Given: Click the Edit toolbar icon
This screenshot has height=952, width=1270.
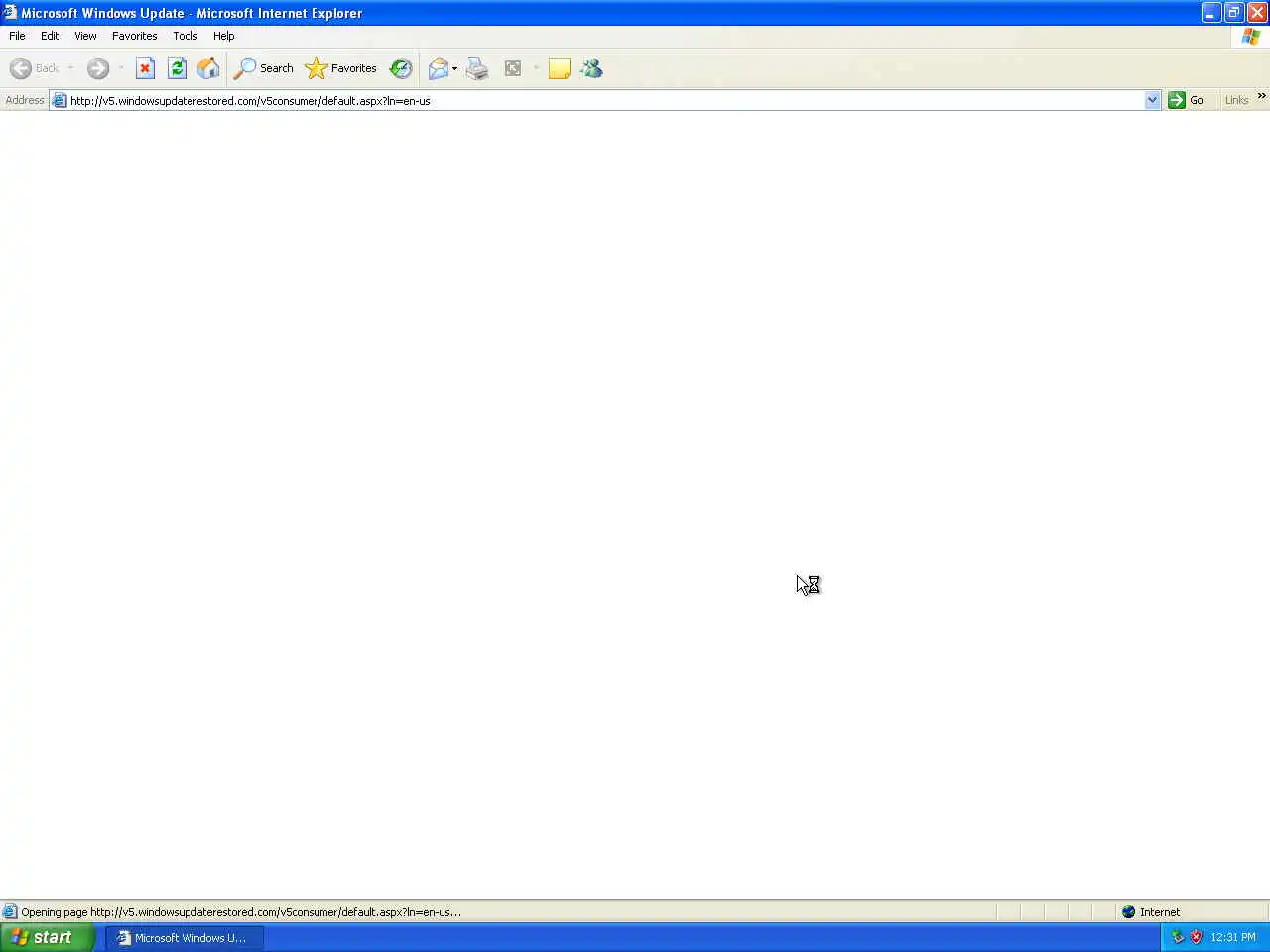Looking at the screenshot, I should coord(513,68).
